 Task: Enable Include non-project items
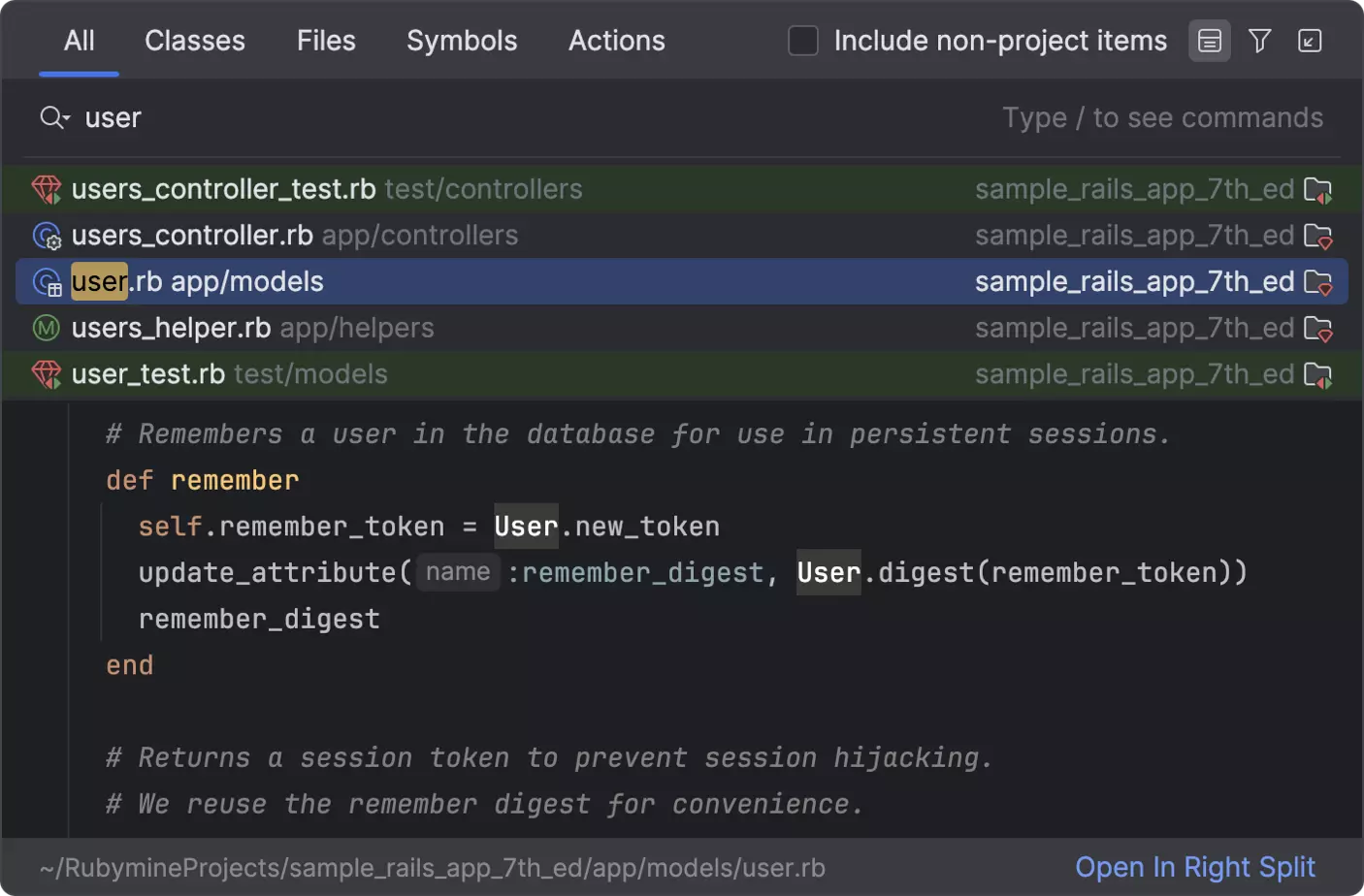pyautogui.click(x=803, y=41)
